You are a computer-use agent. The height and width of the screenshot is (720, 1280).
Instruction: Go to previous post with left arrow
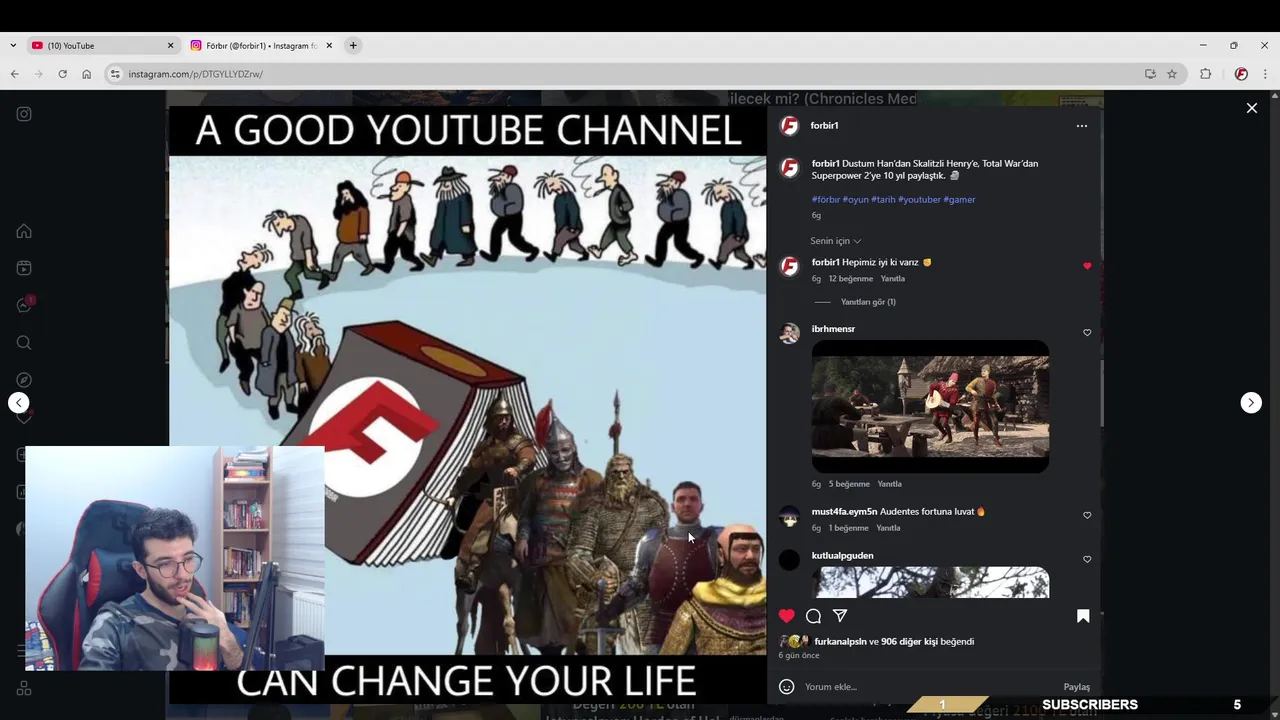coord(19,402)
